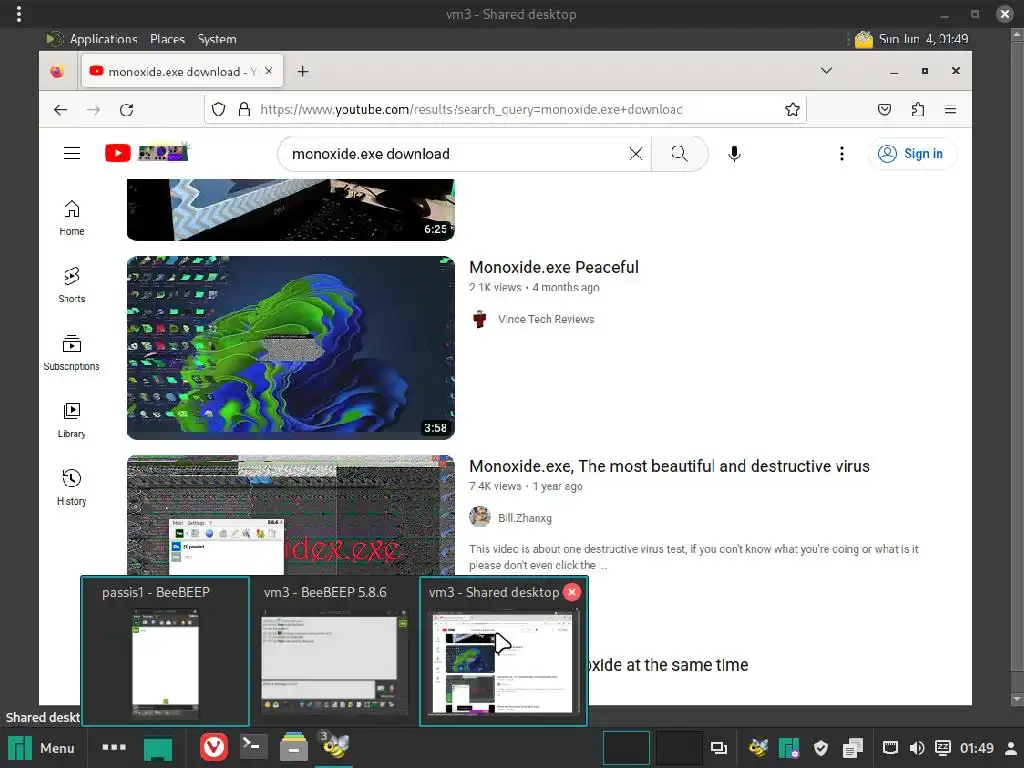
Task: Open the YouTube guide hamburger menu
Action: [72, 153]
